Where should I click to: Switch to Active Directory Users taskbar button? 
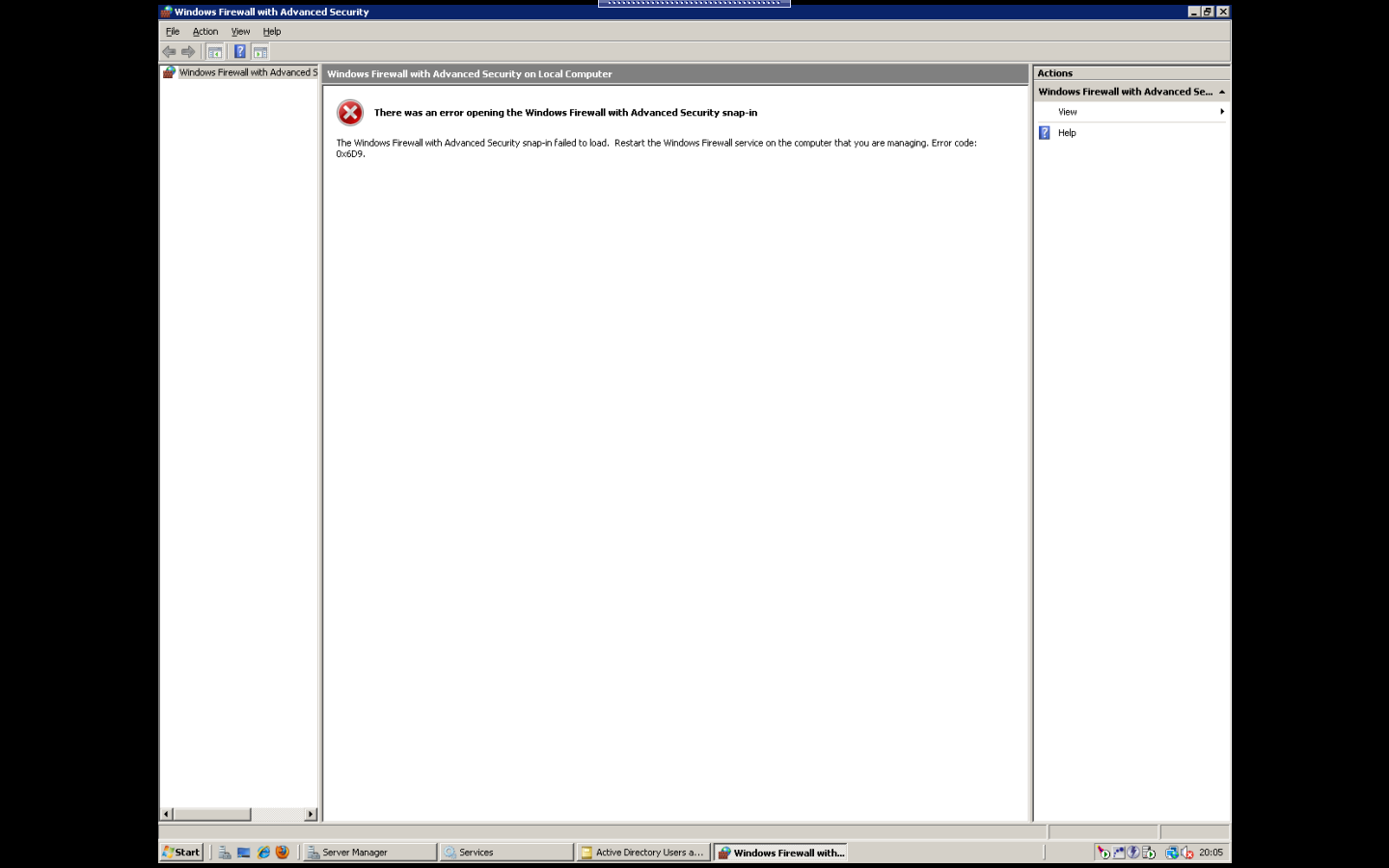[x=643, y=853]
